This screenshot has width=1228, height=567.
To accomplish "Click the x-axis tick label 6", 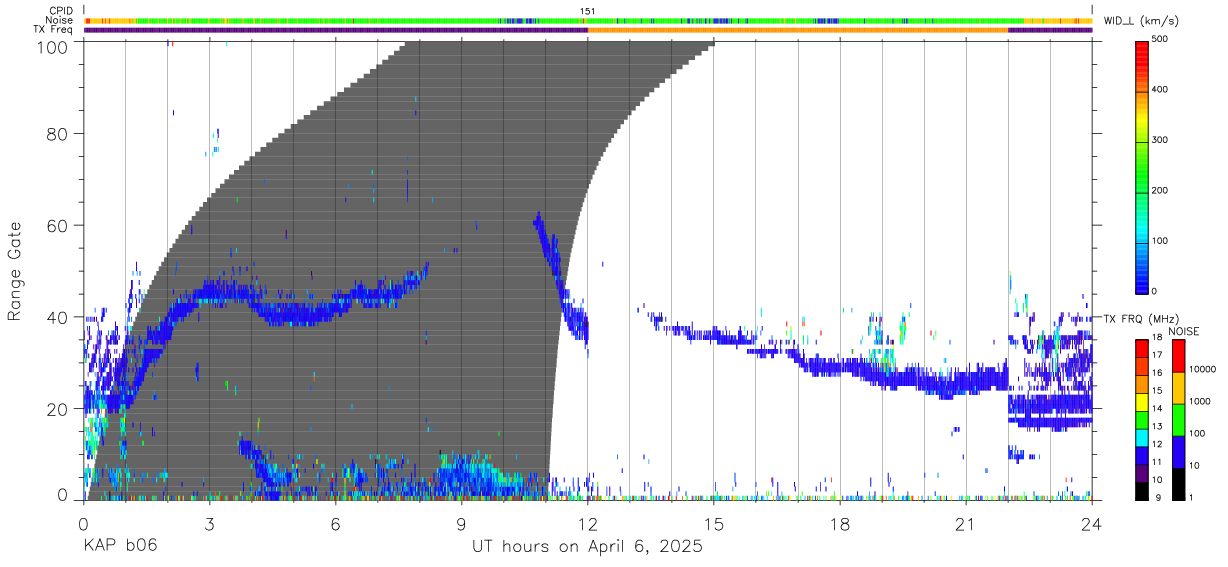I will point(335,524).
